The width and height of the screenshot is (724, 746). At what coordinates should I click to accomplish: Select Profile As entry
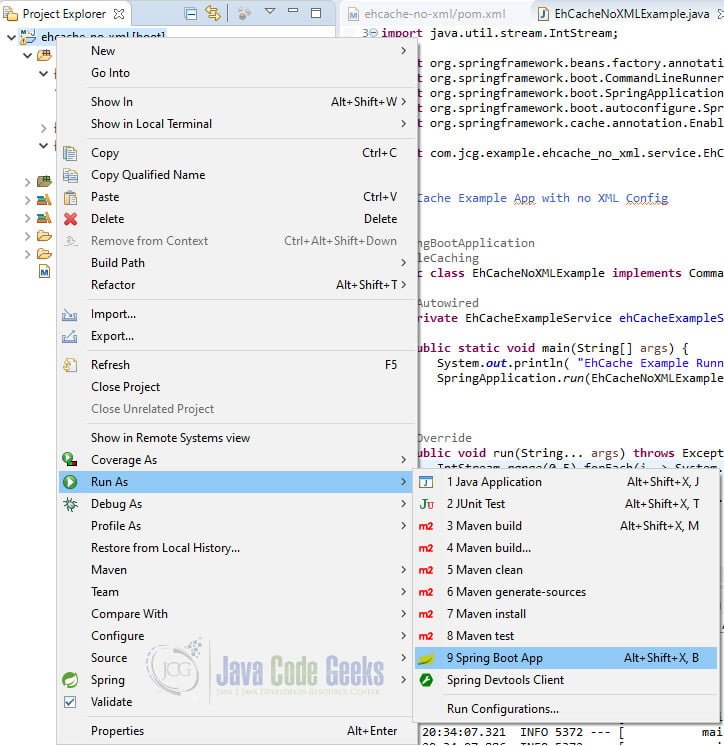pyautogui.click(x=236, y=526)
